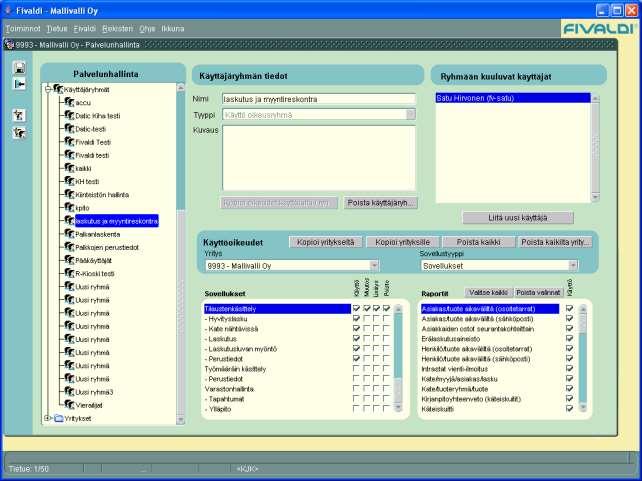
Task: Open the Fivaldi menu
Action: tap(85, 29)
